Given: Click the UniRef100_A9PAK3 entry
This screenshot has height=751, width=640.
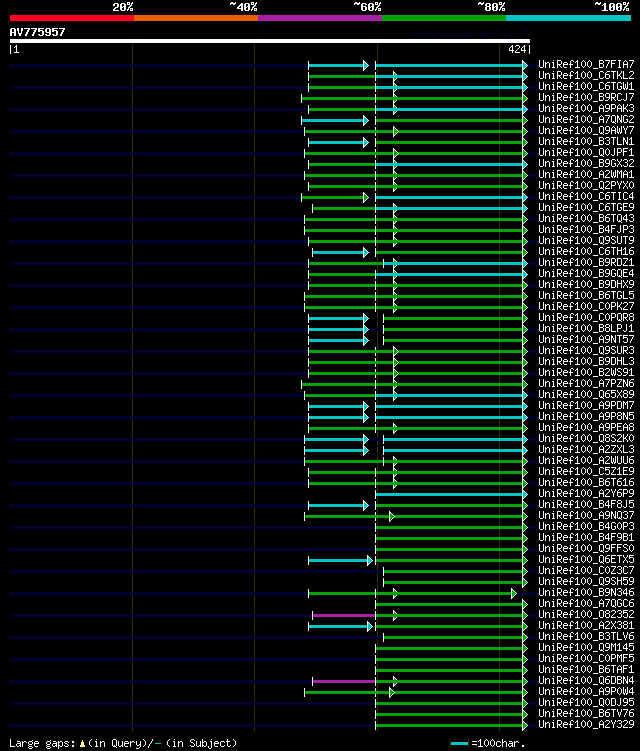Looking at the screenshot, I should point(586,108).
